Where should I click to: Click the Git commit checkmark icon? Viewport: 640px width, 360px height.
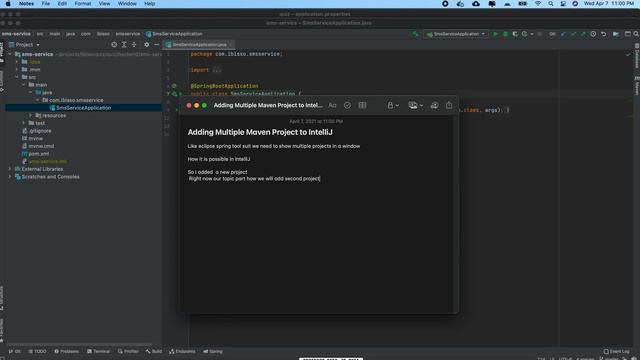(573, 34)
